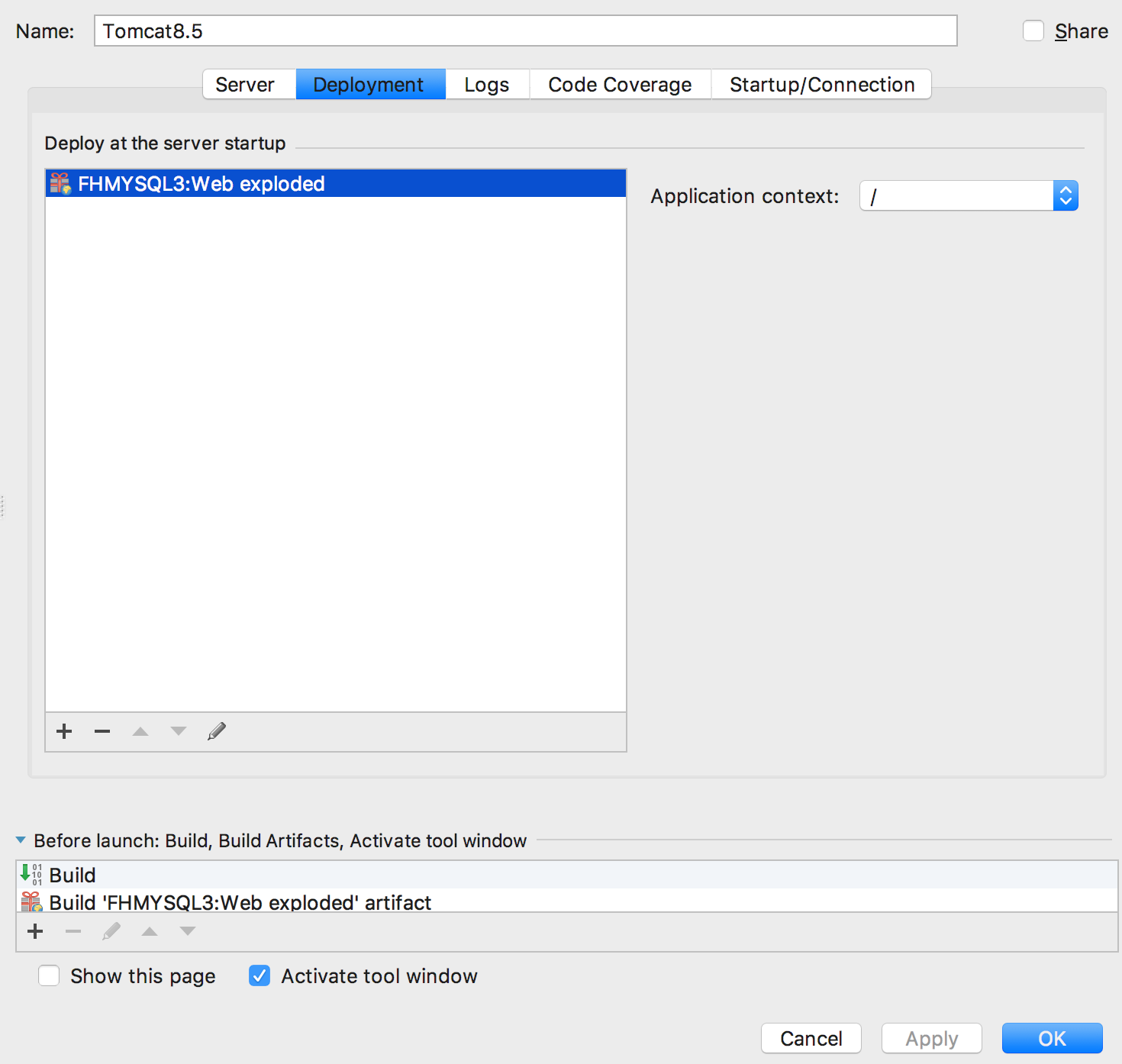Select FHMYSQL3:Web exploded in deploy list
Image resolution: width=1122 pixels, height=1064 pixels.
(336, 183)
